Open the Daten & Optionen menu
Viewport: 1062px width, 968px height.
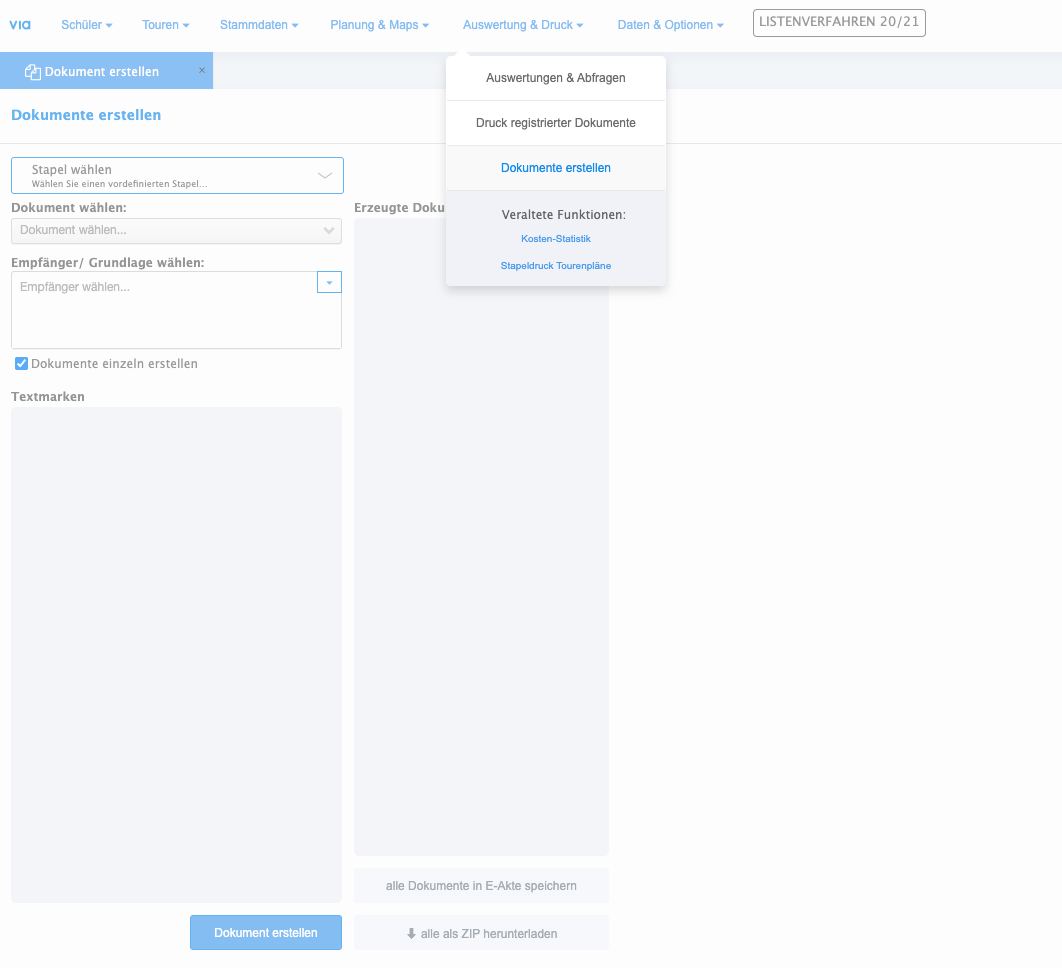coord(670,25)
